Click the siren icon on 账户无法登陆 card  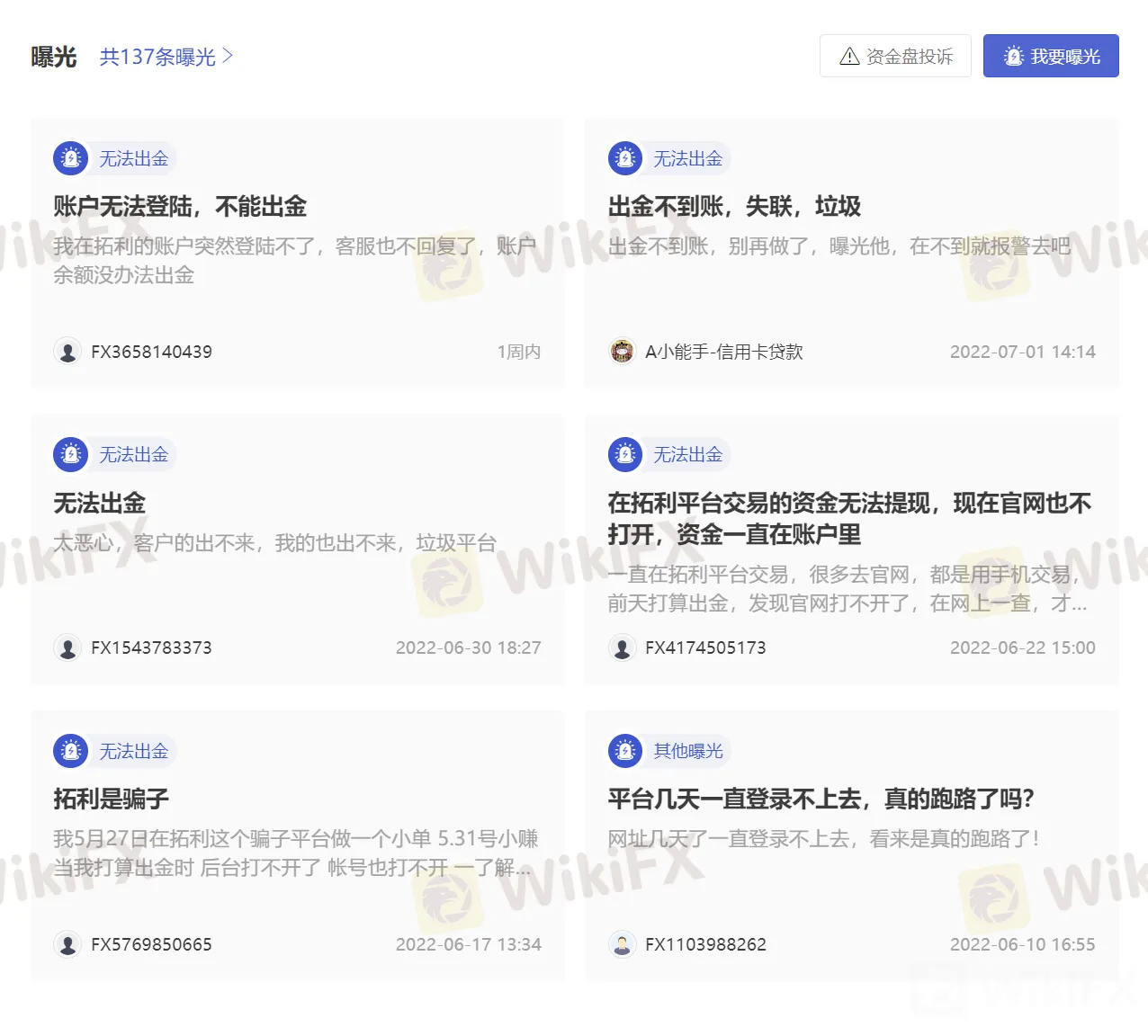point(70,158)
